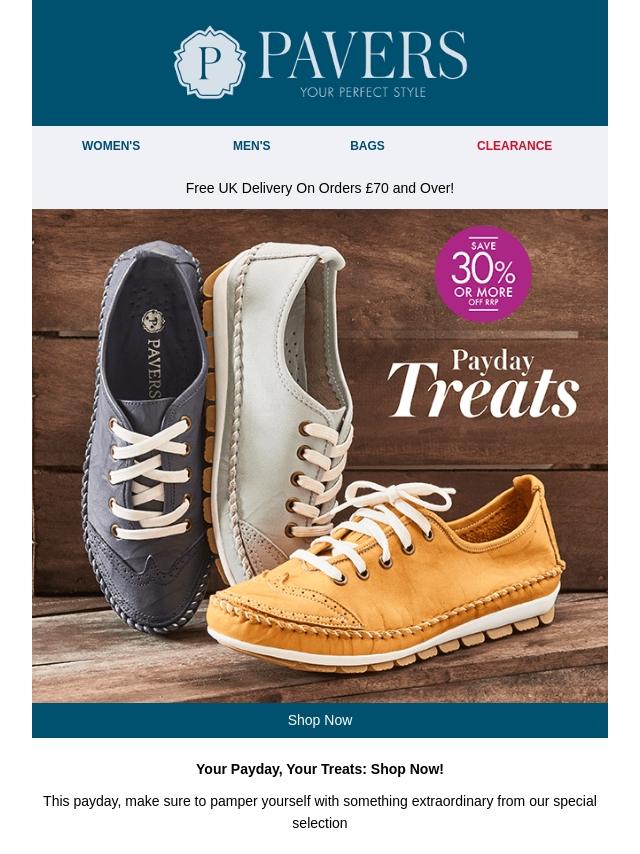Hit the Shop Now button
640x854 pixels.
[x=320, y=721]
